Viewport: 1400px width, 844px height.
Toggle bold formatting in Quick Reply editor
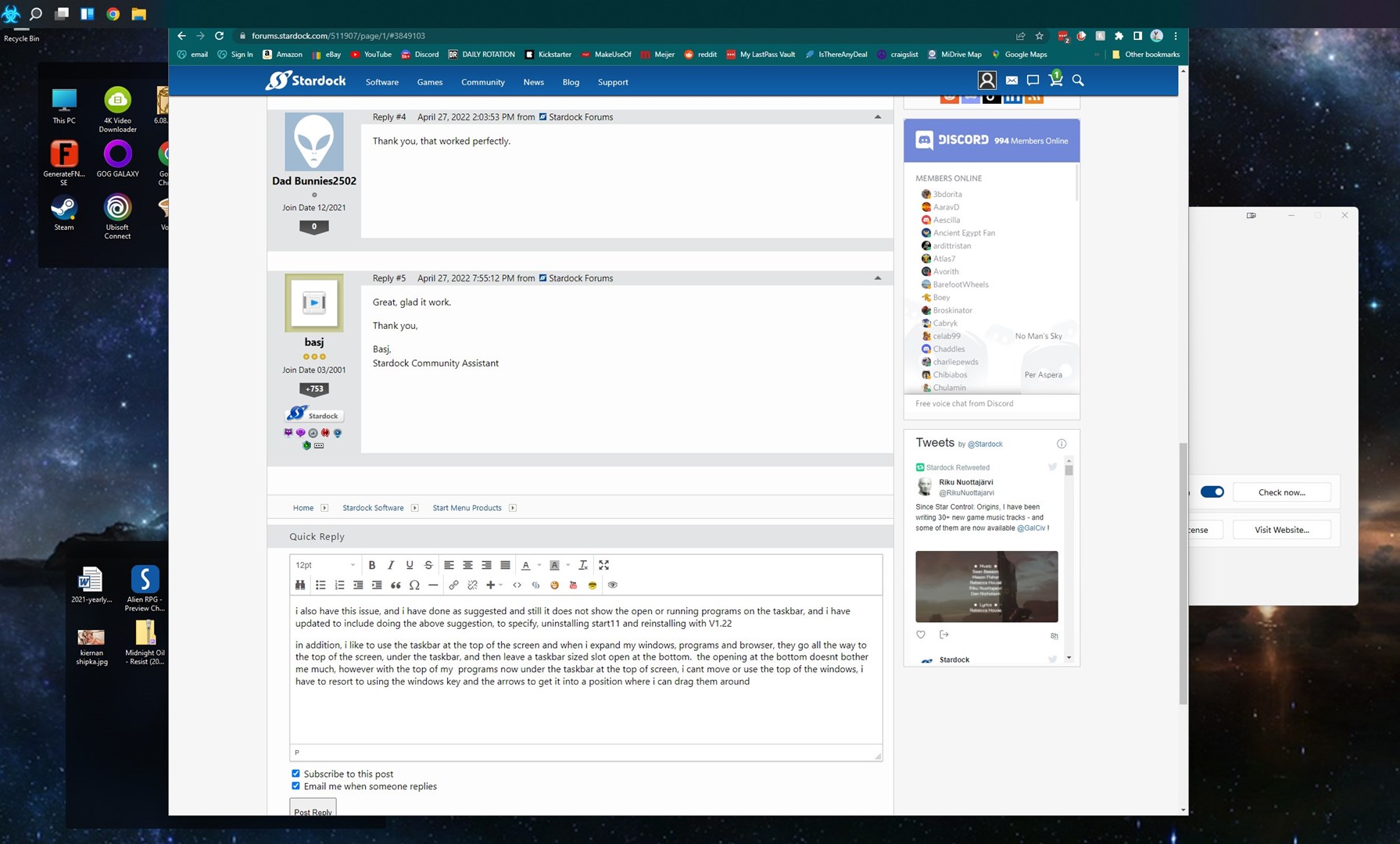pos(372,565)
